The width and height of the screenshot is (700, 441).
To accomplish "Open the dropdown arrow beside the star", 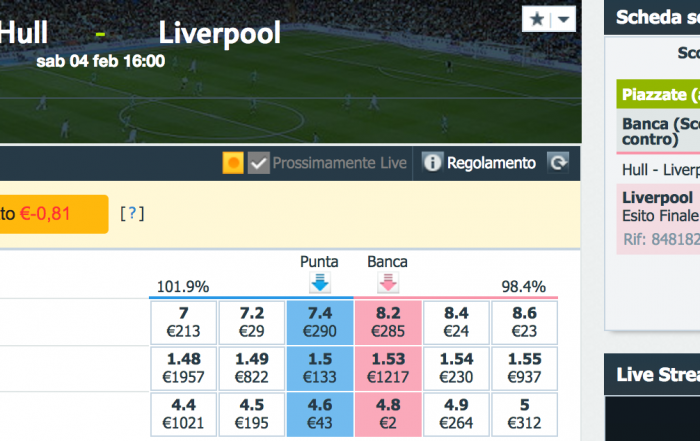I will point(565,19).
